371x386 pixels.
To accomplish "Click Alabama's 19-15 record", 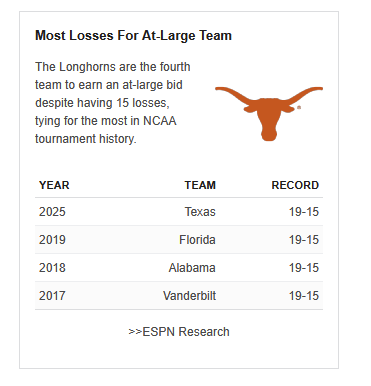I will pos(304,268).
